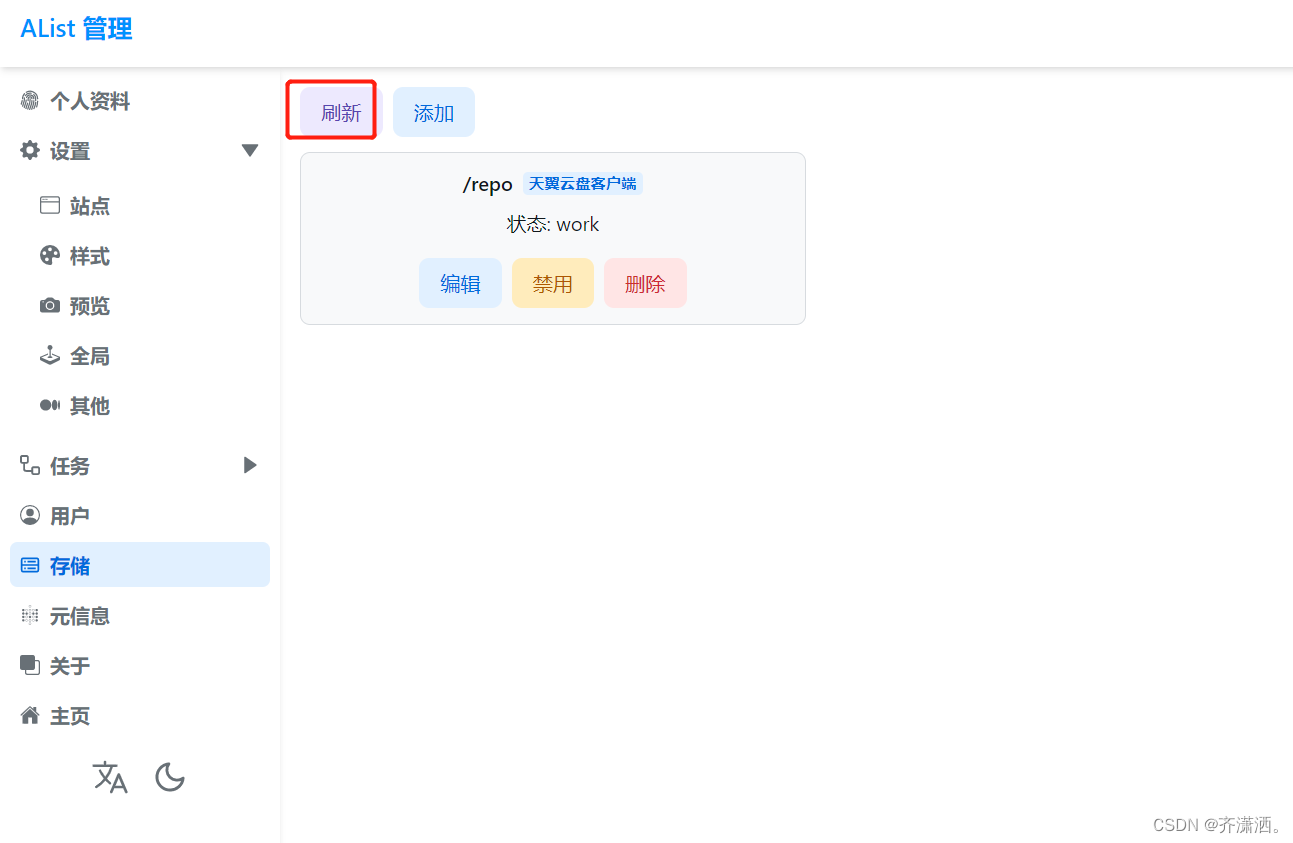The height and width of the screenshot is (843, 1293).
Task: Select the 存储 menu item
Action: click(140, 565)
